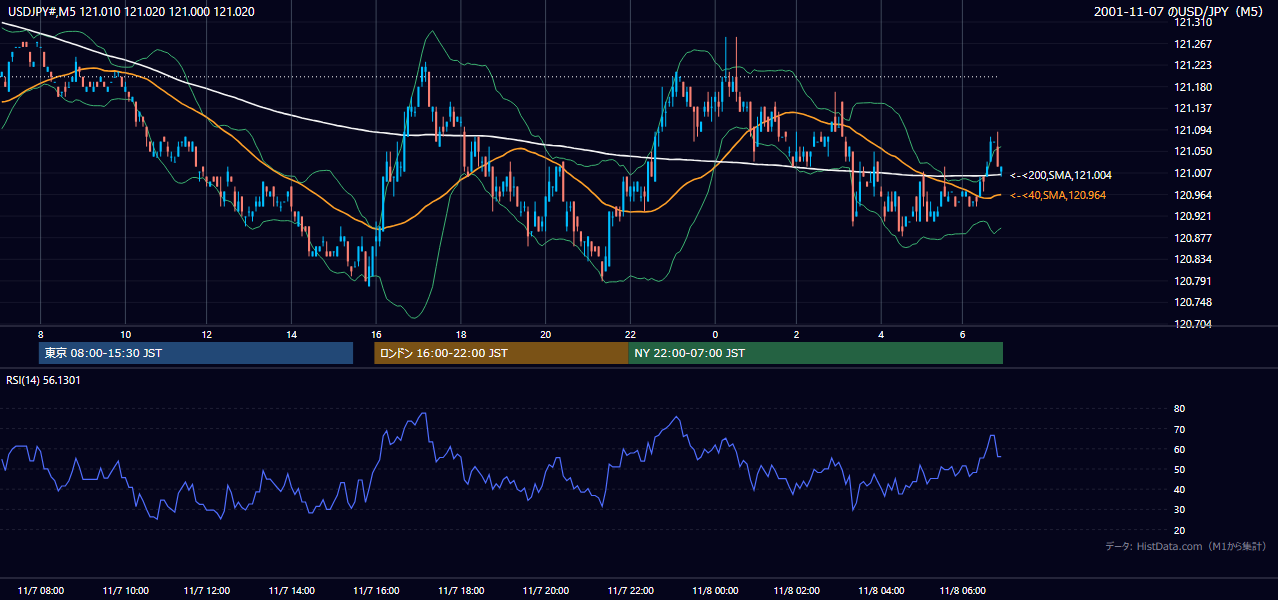Click RSI axis level 40

tap(1180, 489)
